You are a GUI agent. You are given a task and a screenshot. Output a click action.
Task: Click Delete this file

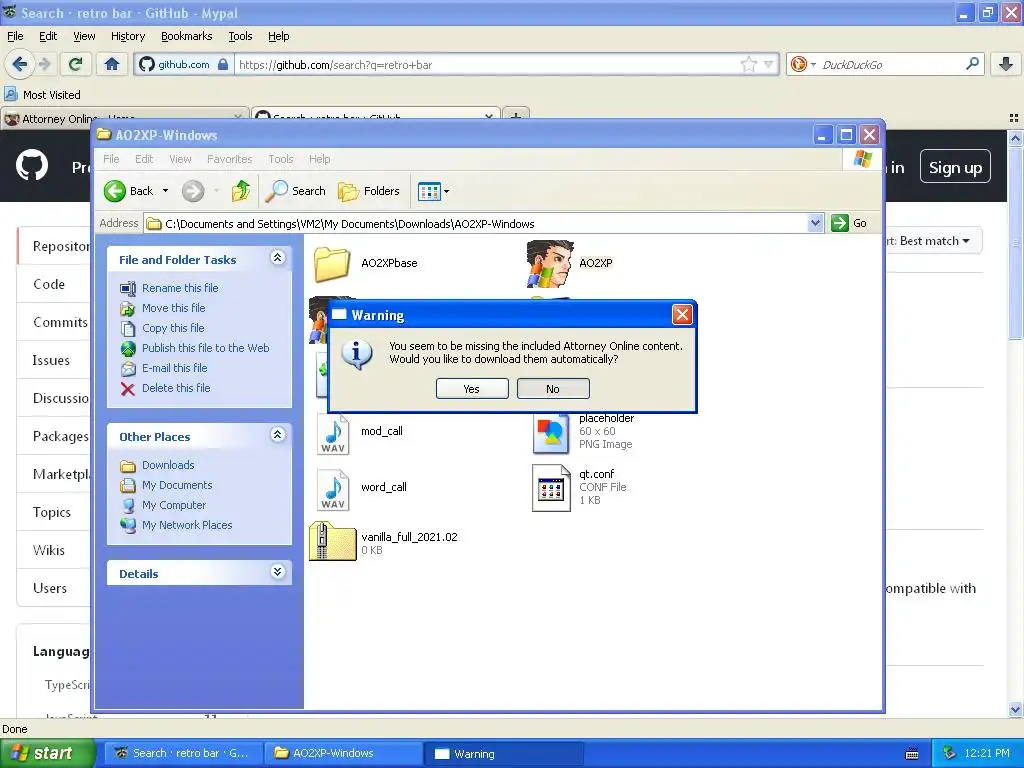176,388
